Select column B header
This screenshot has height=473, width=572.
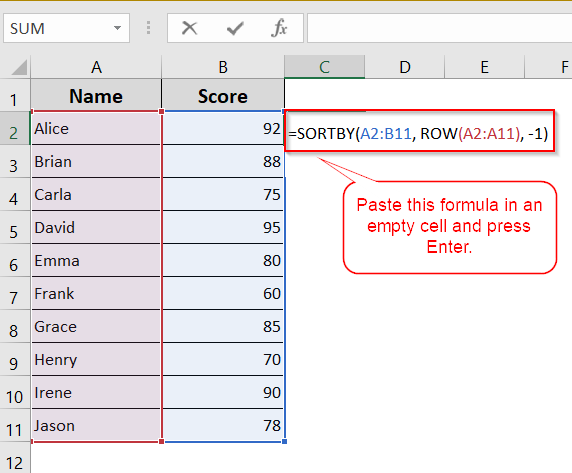click(223, 67)
